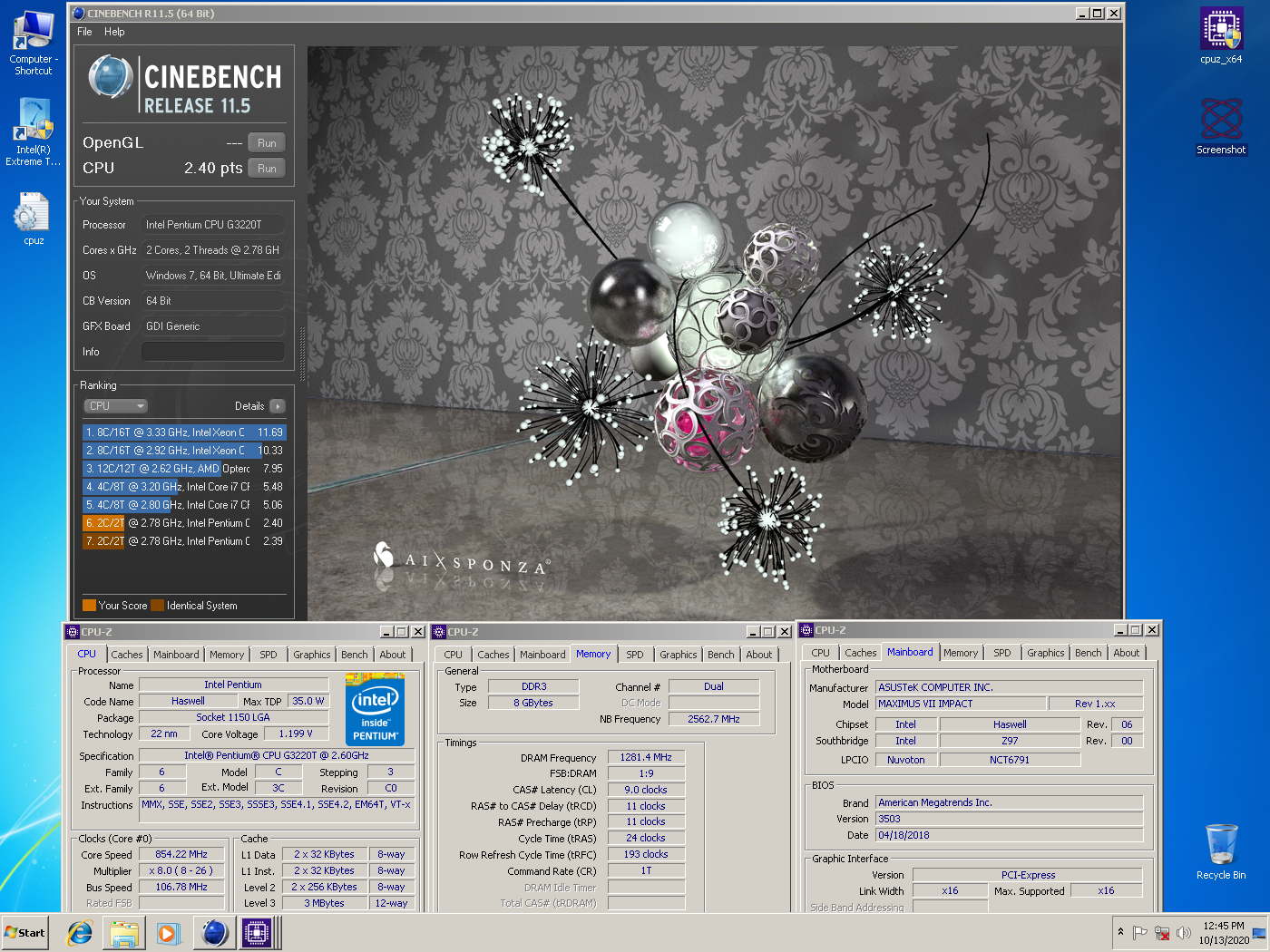Open Cinebench Help menu

point(114,32)
